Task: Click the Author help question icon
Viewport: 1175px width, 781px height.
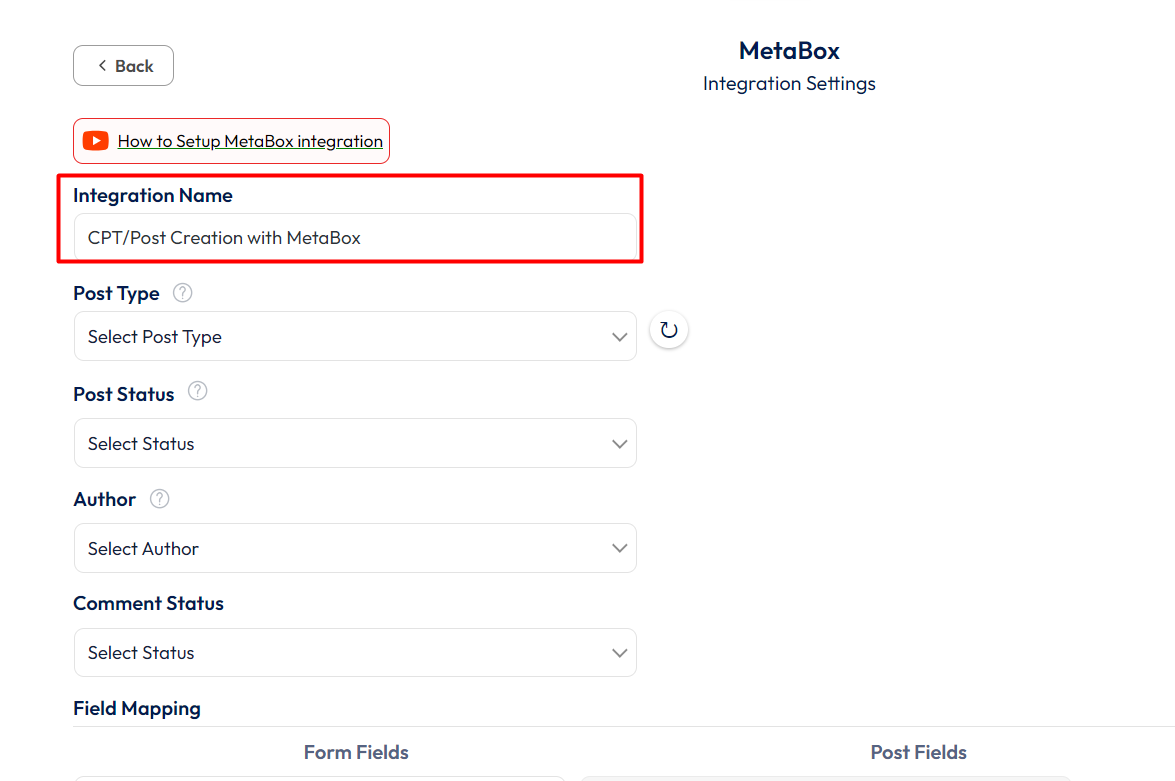Action: pos(160,498)
